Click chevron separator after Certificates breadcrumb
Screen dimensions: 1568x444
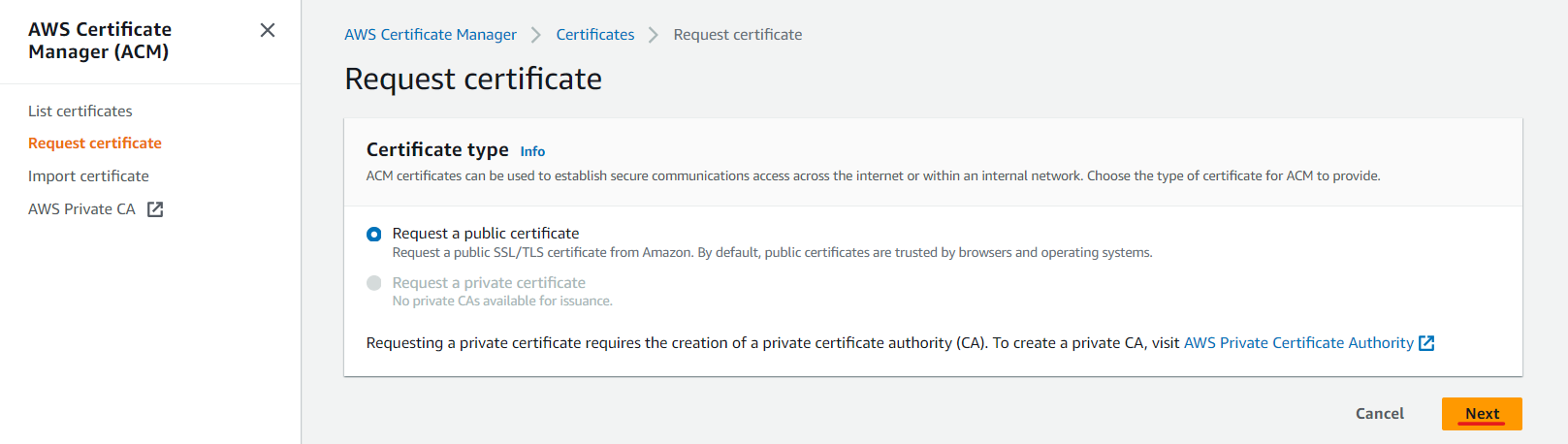[x=654, y=35]
